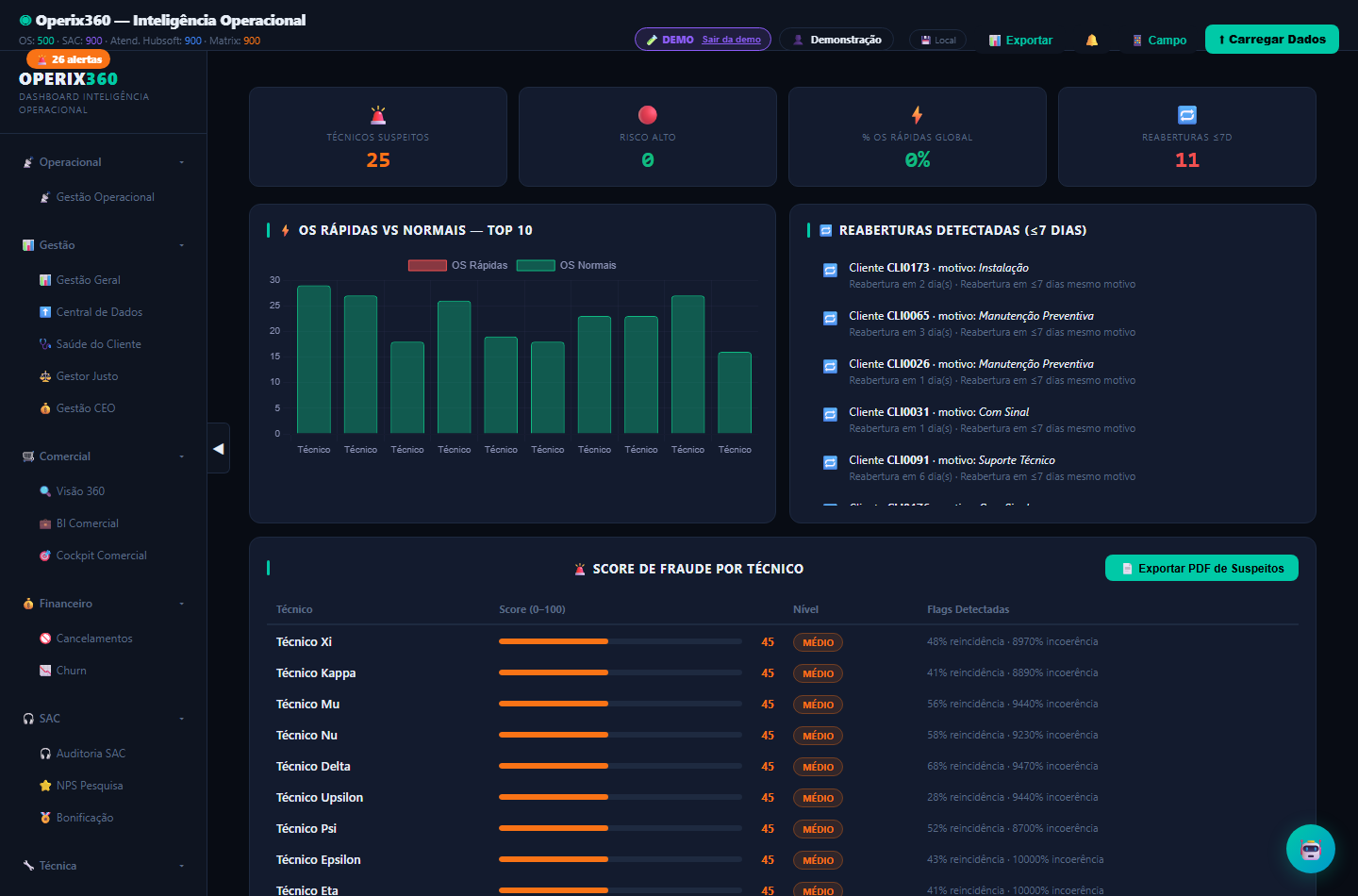Collapse the sidebar using the arrow handle

coord(219,448)
